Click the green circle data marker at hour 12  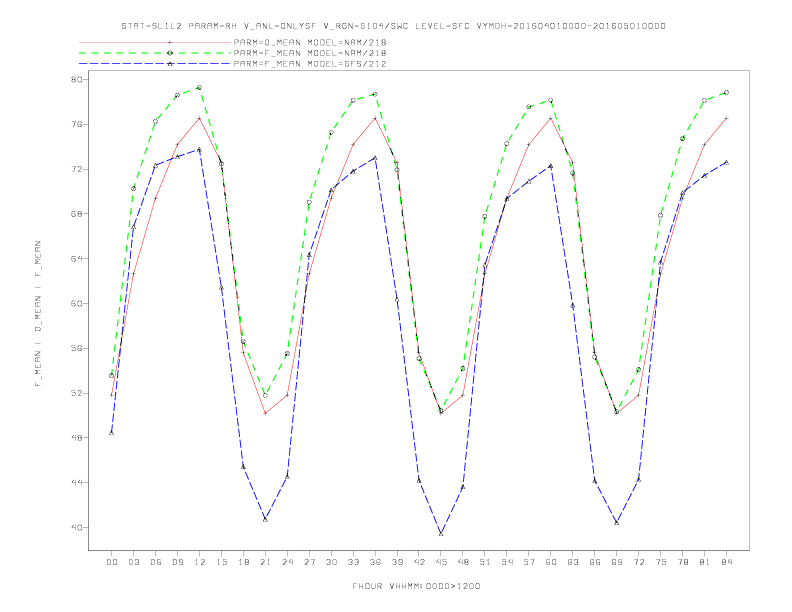[x=200, y=87]
